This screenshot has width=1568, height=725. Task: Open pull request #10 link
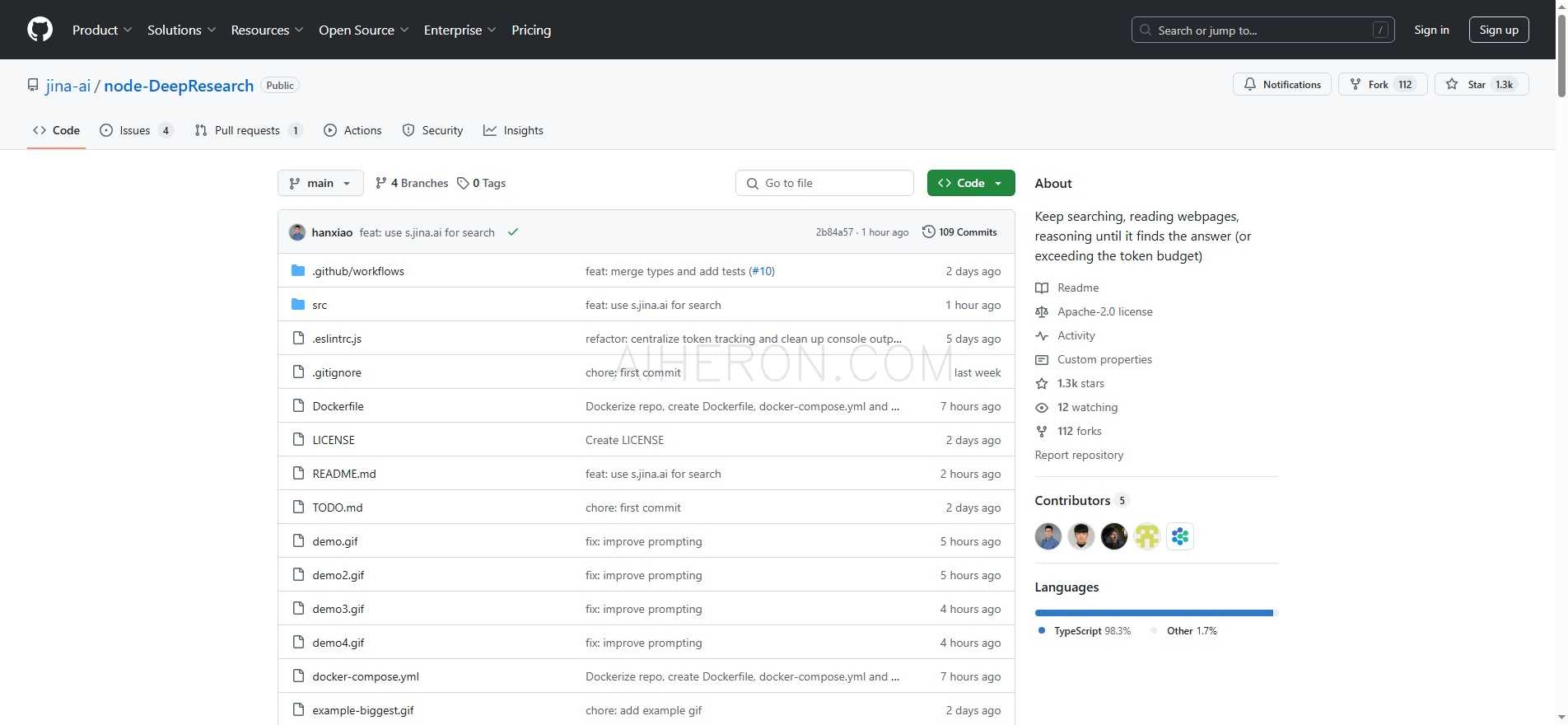[762, 271]
